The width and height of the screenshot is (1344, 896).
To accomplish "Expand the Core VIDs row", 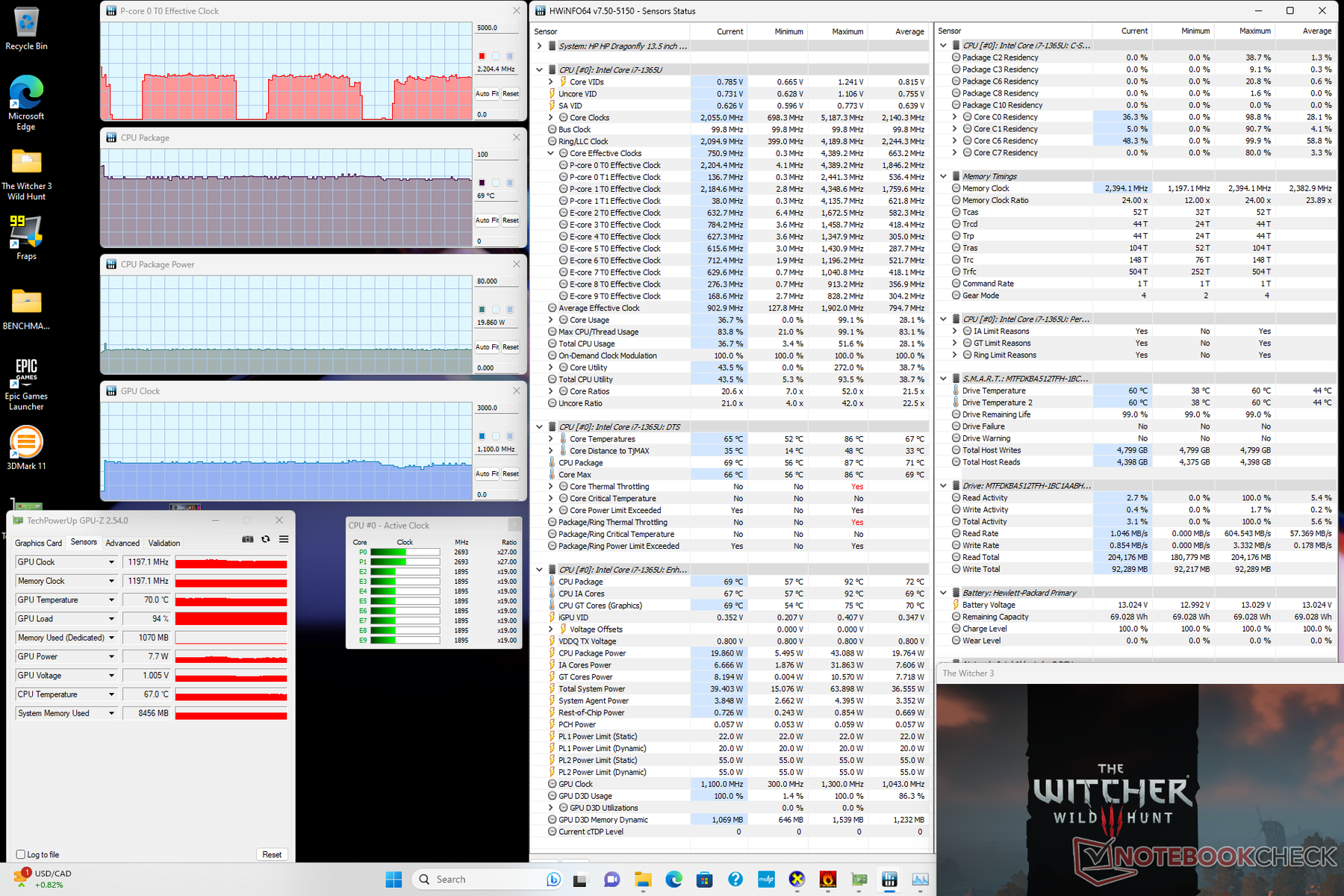I will (x=551, y=82).
